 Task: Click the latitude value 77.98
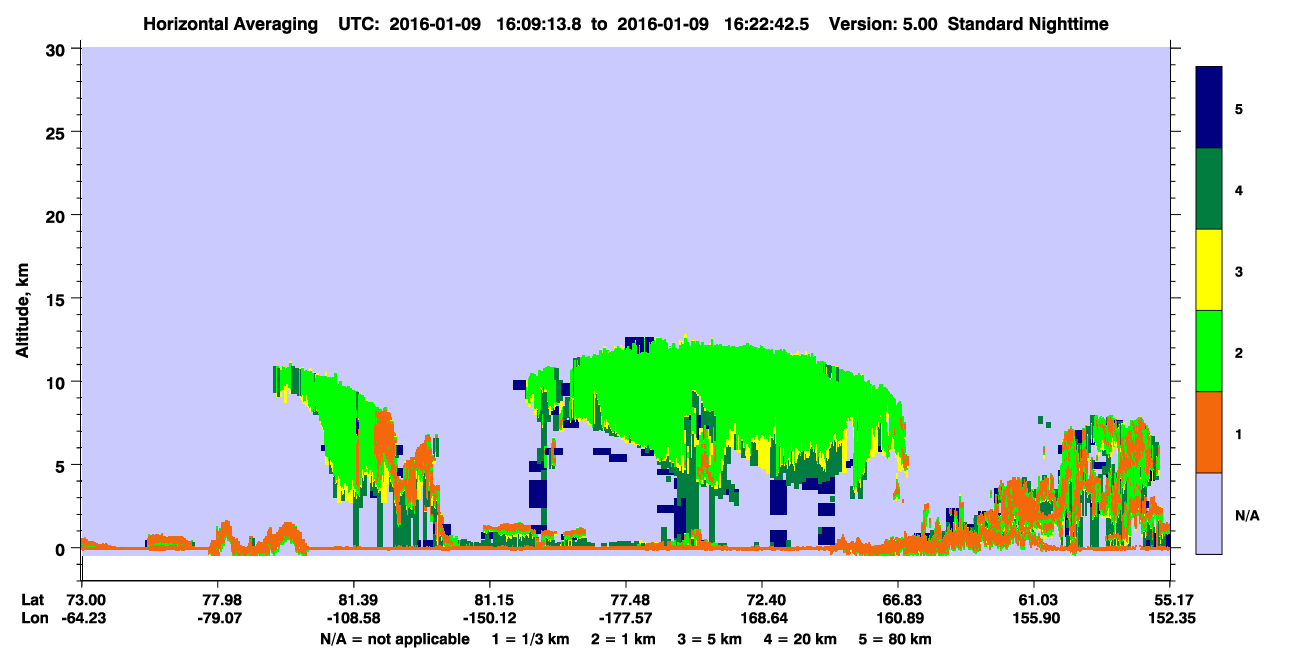point(217,600)
